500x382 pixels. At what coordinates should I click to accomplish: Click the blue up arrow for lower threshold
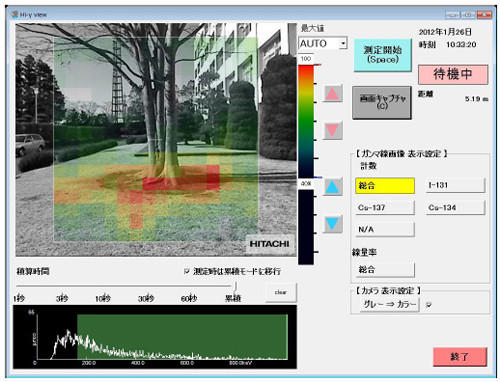point(332,187)
